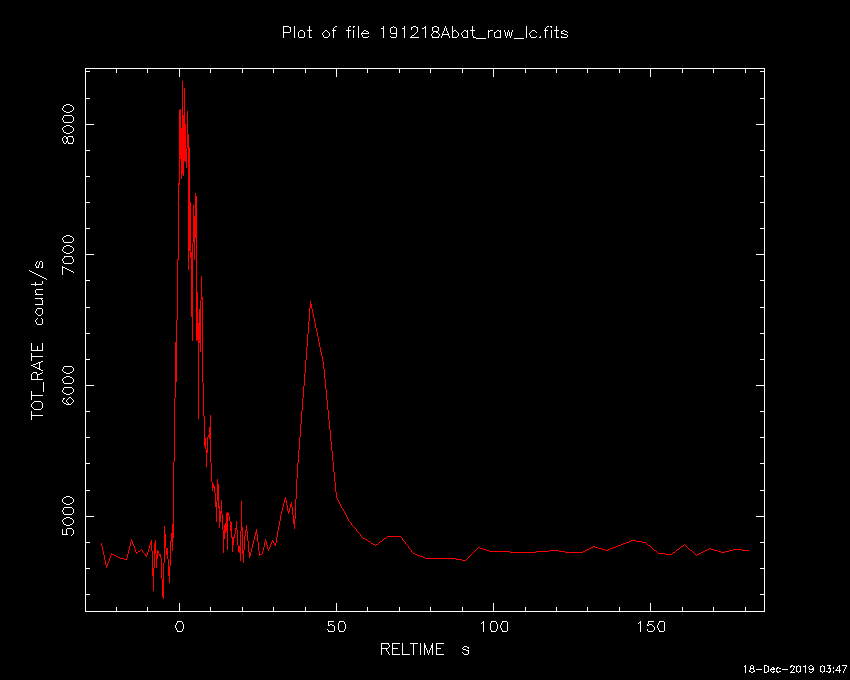Click the second red peak near 6600 counts
Image resolution: width=850 pixels, height=680 pixels.
310,302
